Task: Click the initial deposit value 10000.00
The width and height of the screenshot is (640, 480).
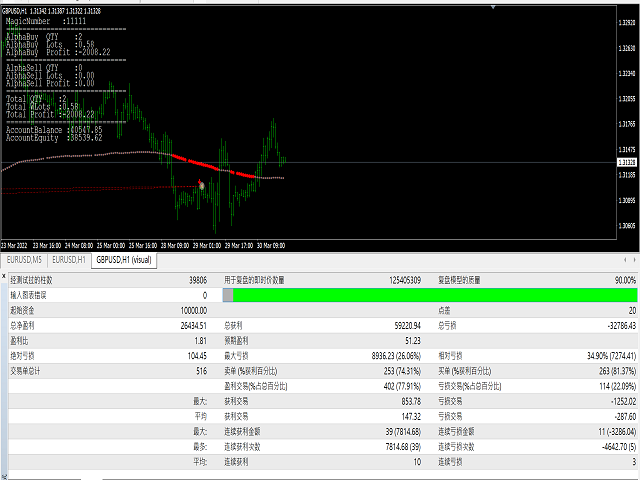Action: [194, 311]
